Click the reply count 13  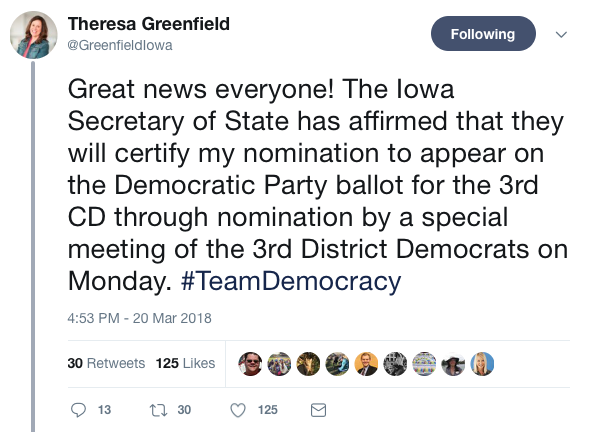click(104, 410)
